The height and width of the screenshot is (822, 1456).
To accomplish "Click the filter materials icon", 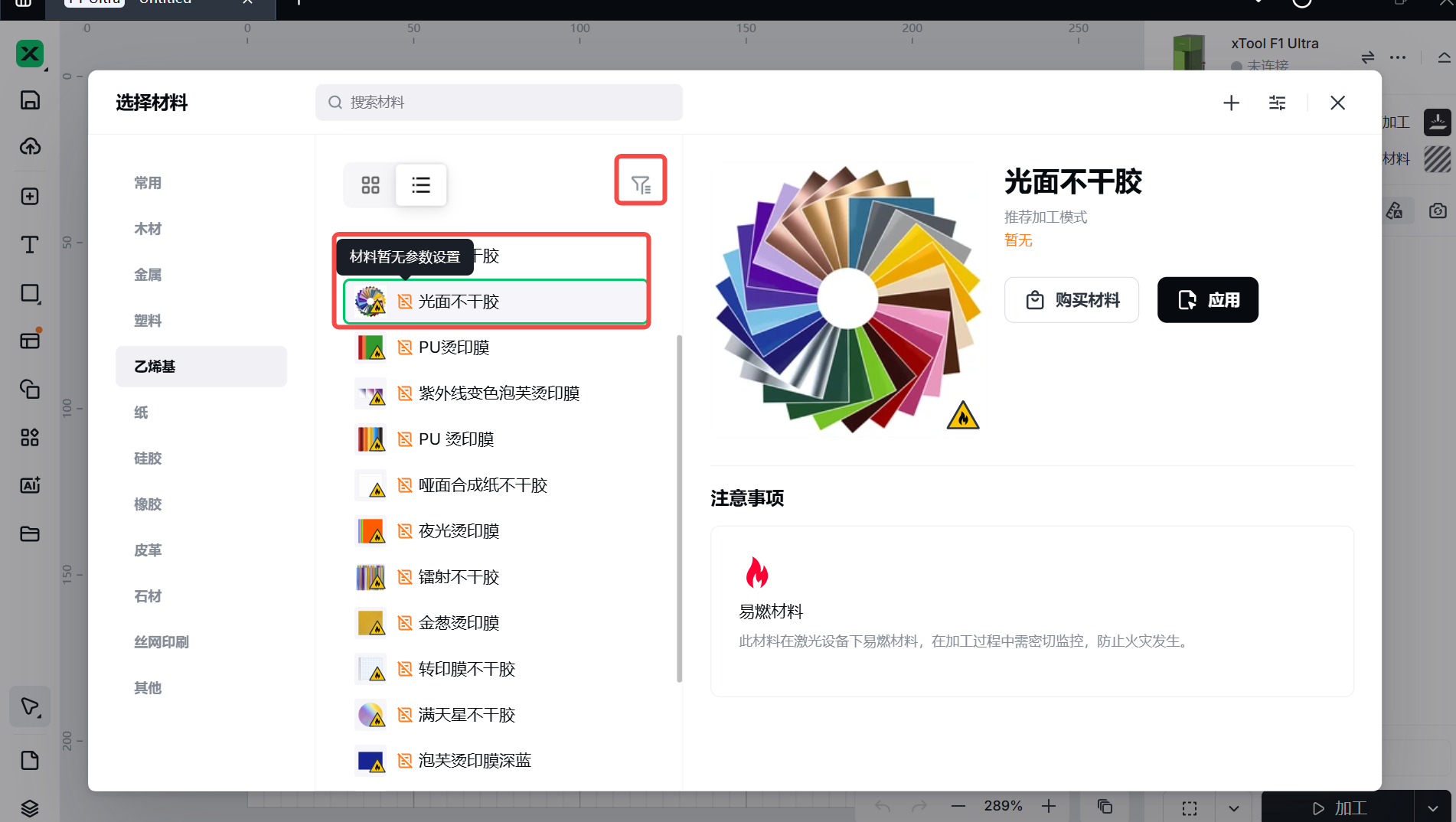I will coord(640,184).
